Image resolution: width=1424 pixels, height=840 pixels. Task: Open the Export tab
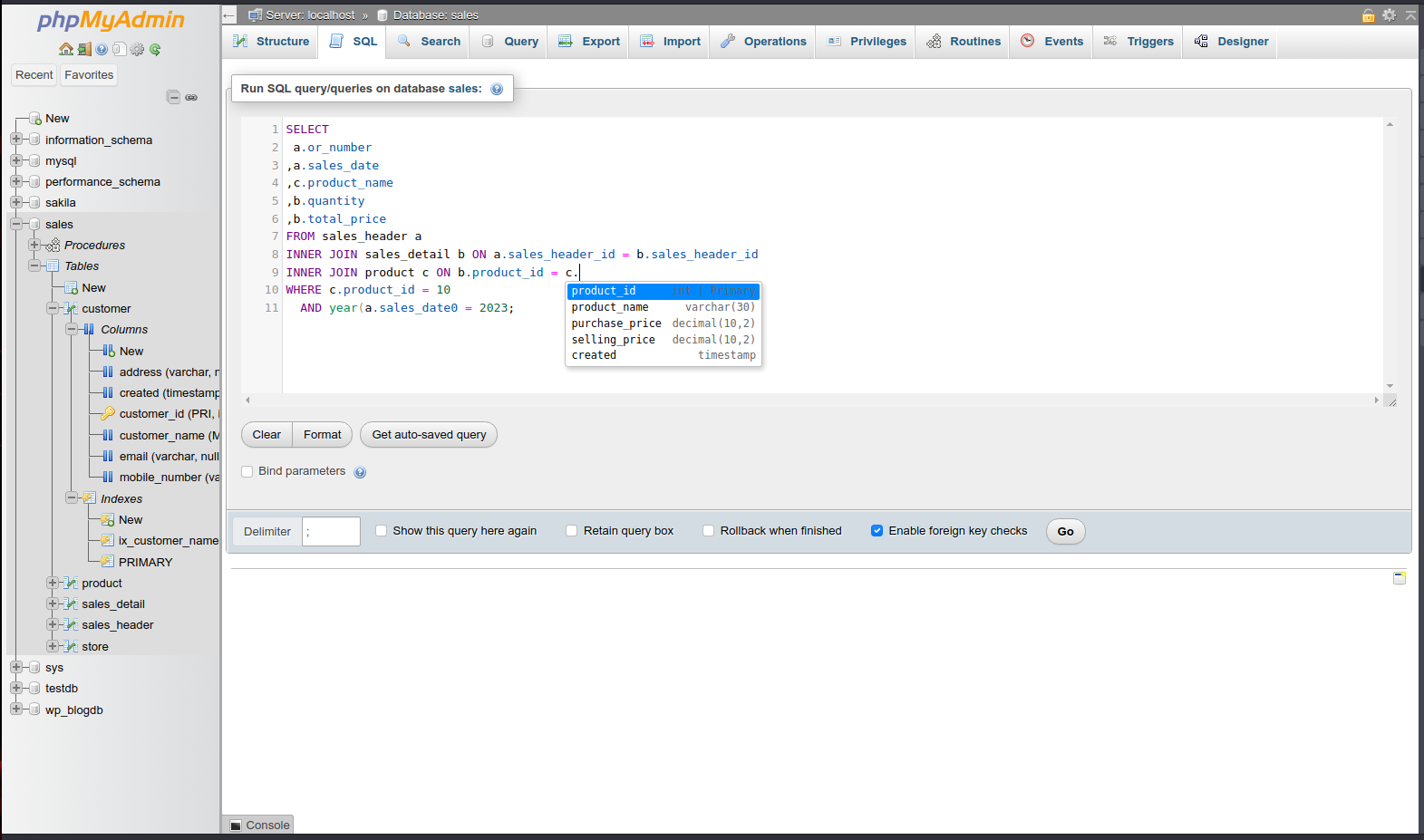(x=588, y=42)
